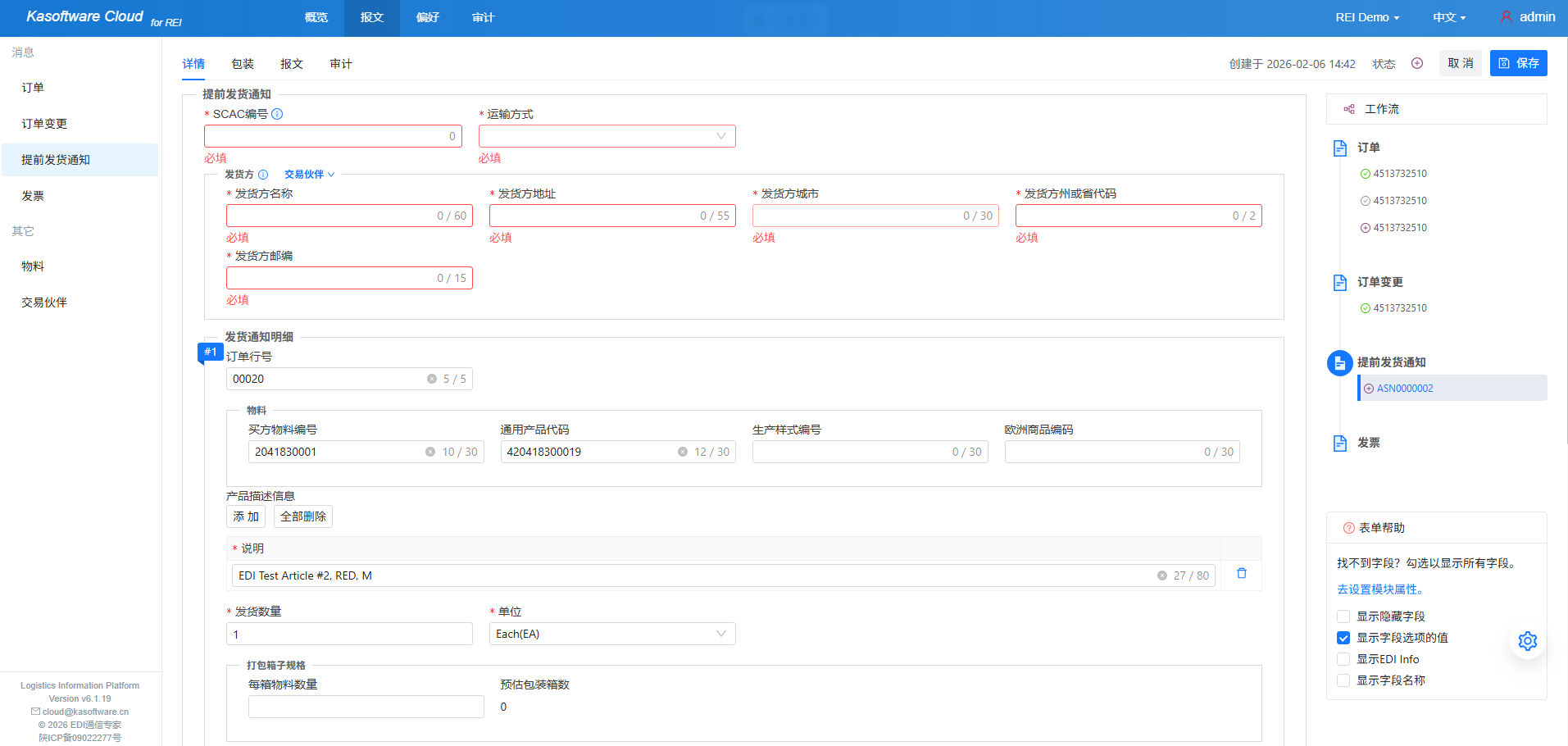Click the SCAC编号 input field
This screenshot has height=746, width=1568.
pyautogui.click(x=333, y=136)
